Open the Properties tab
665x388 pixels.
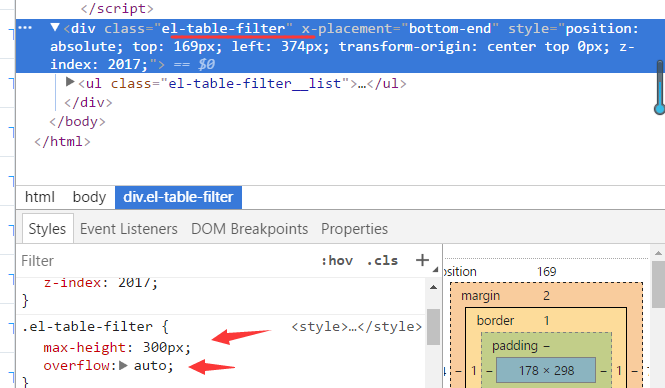tap(354, 229)
